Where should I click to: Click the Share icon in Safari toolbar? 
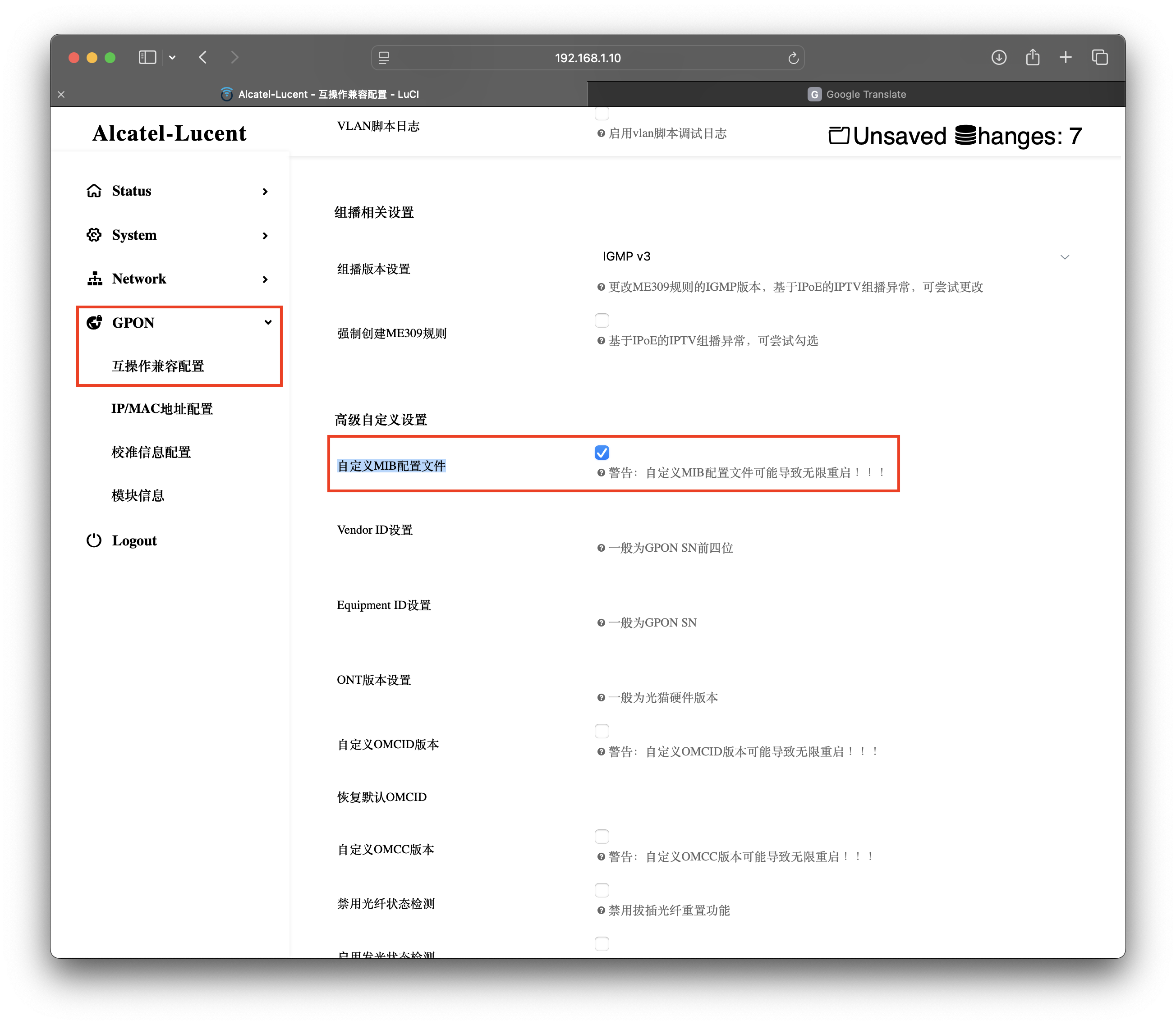coord(1032,57)
